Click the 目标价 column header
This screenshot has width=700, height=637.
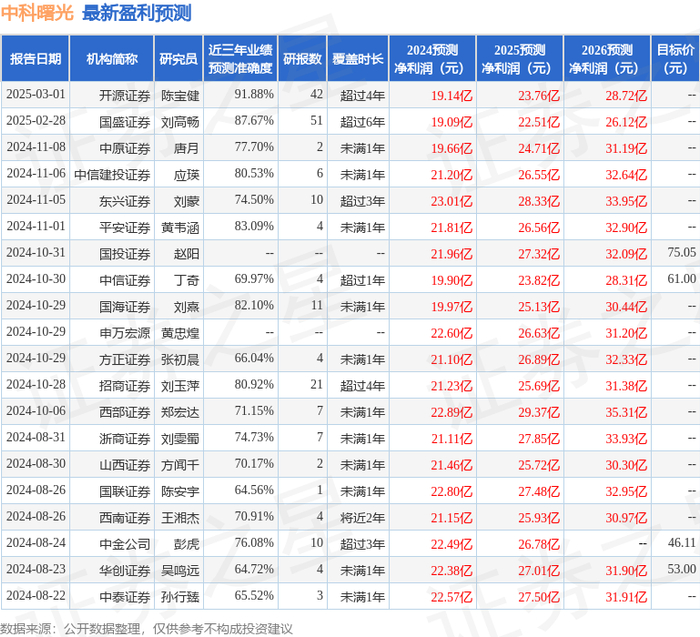pyautogui.click(x=675, y=59)
